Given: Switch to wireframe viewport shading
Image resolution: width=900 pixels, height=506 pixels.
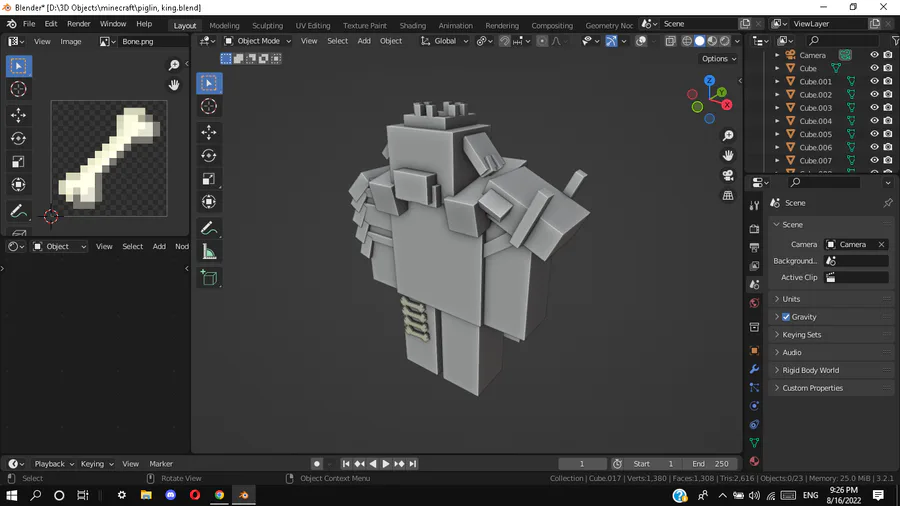Looking at the screenshot, I should point(686,41).
